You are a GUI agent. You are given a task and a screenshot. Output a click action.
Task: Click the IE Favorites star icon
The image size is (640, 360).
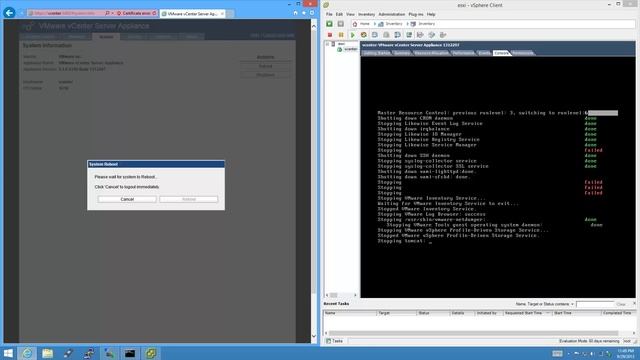pyautogui.click(x=304, y=13)
